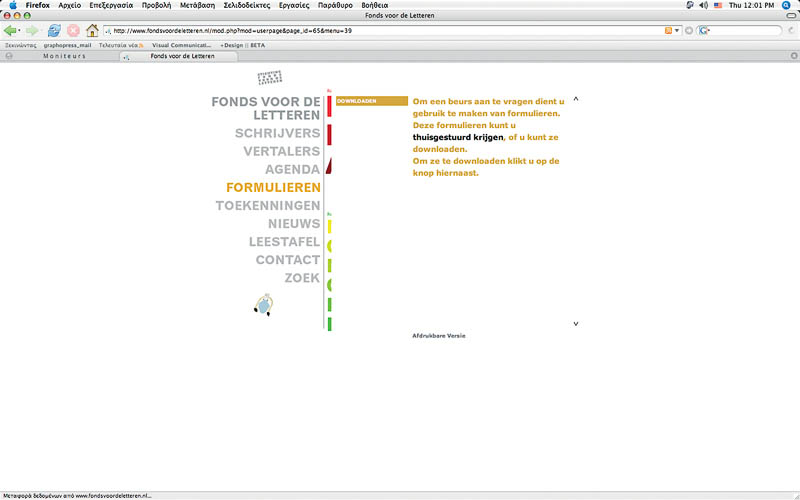
Task: Click the small logo above the site menu
Action: tap(269, 78)
